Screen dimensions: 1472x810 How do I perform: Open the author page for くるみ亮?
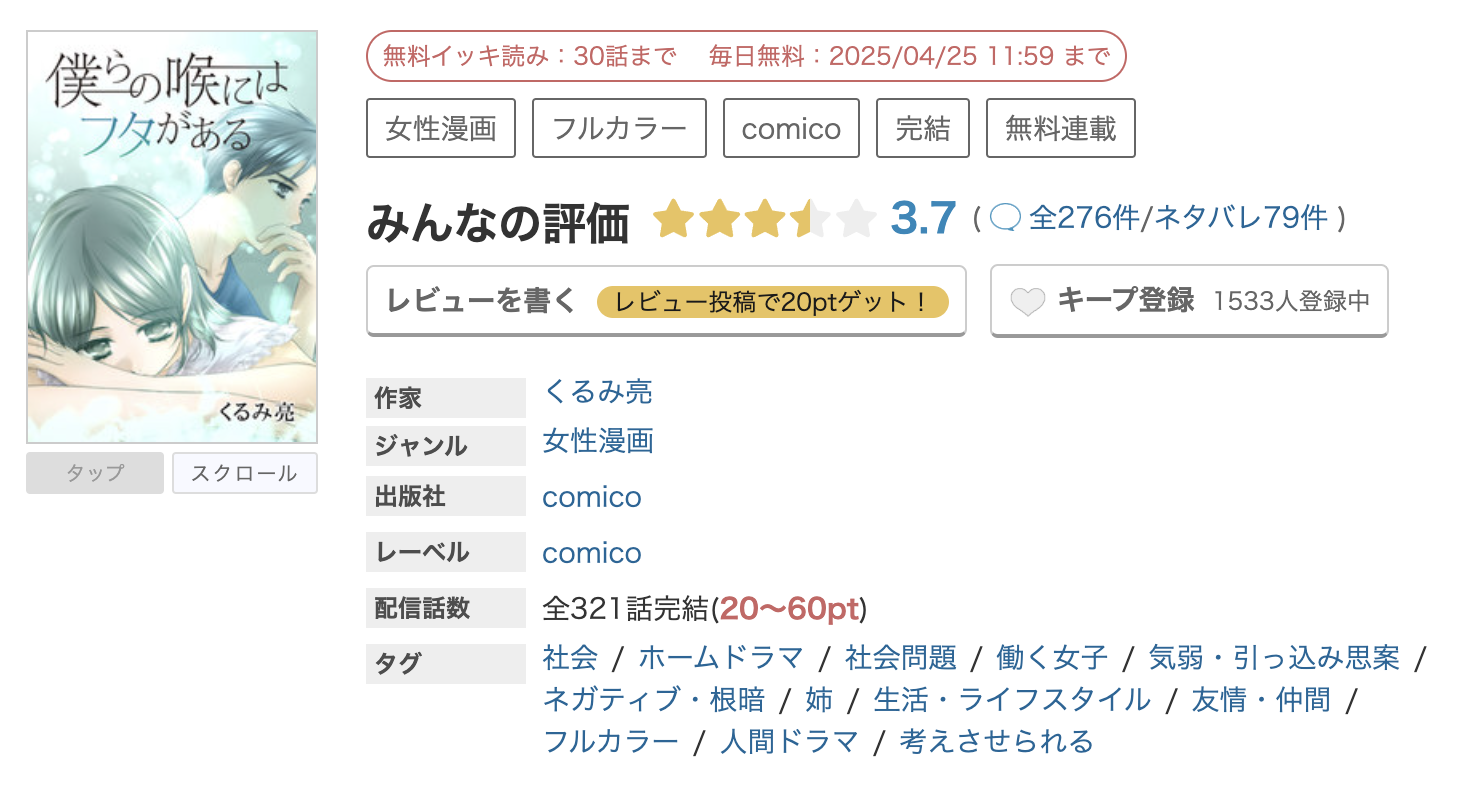597,392
